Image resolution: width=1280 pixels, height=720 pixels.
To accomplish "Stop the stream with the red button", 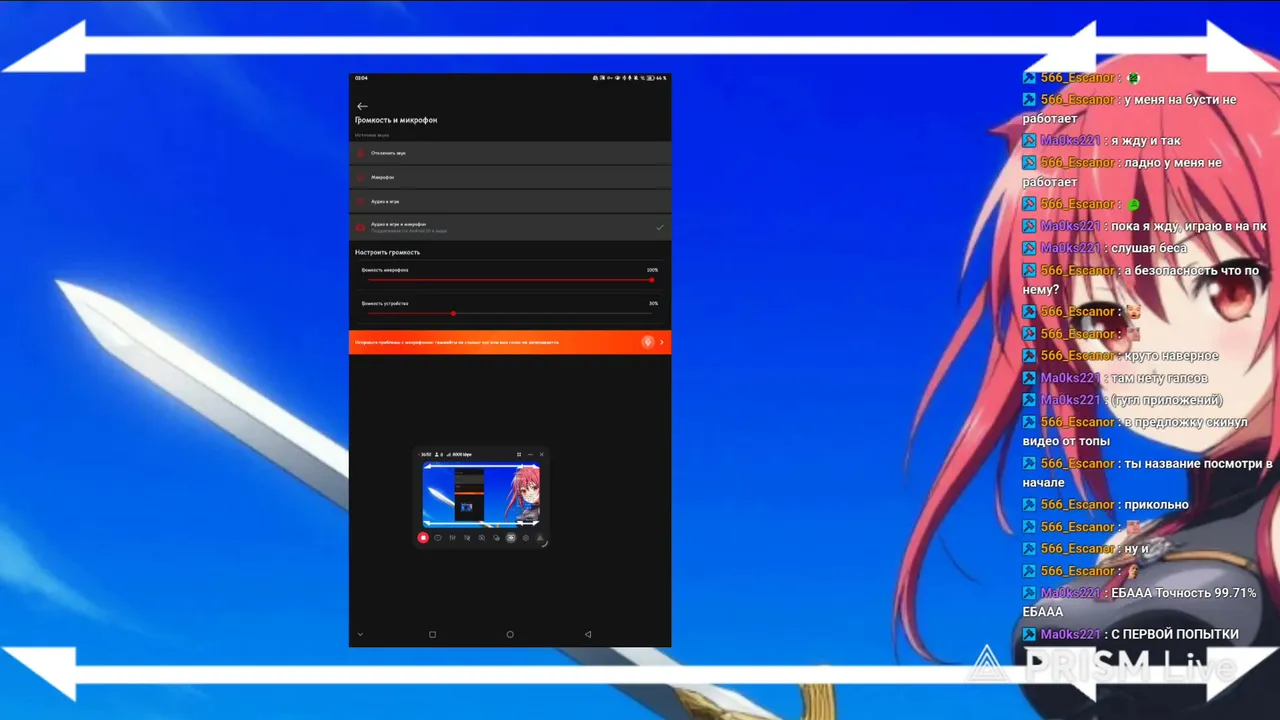I will pos(423,538).
